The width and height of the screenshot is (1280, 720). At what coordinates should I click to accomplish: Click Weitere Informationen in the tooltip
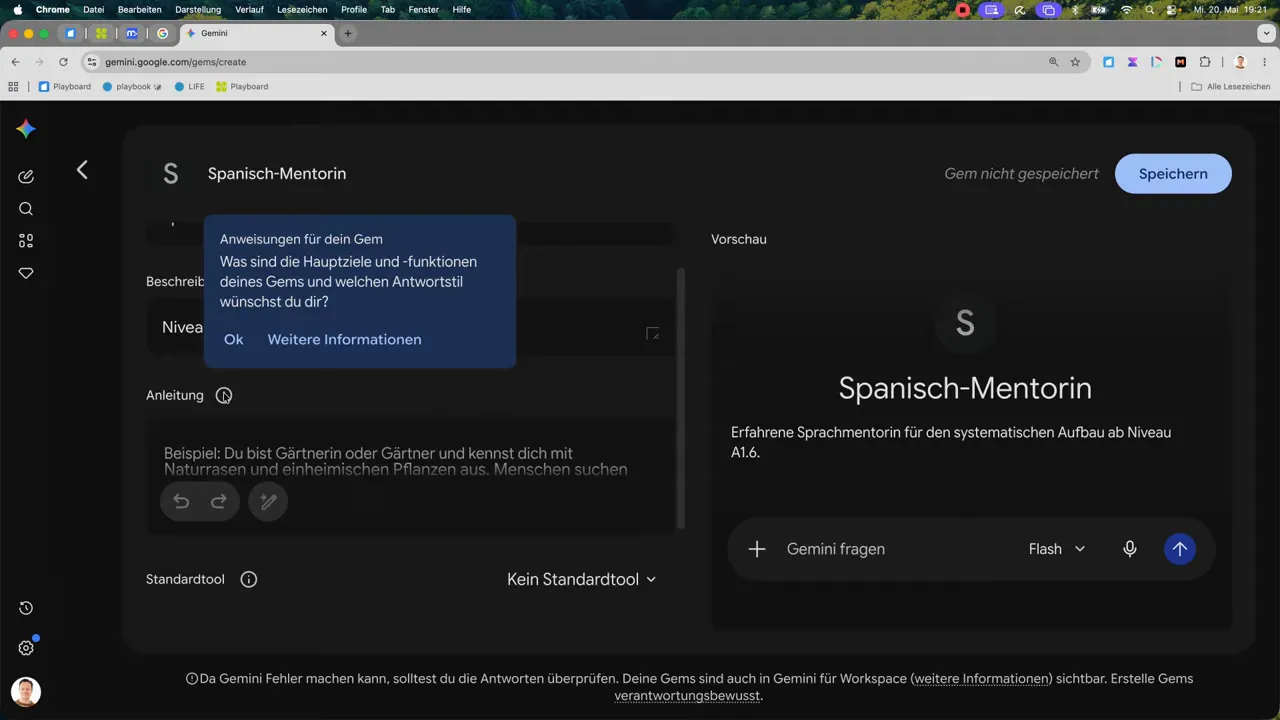344,339
